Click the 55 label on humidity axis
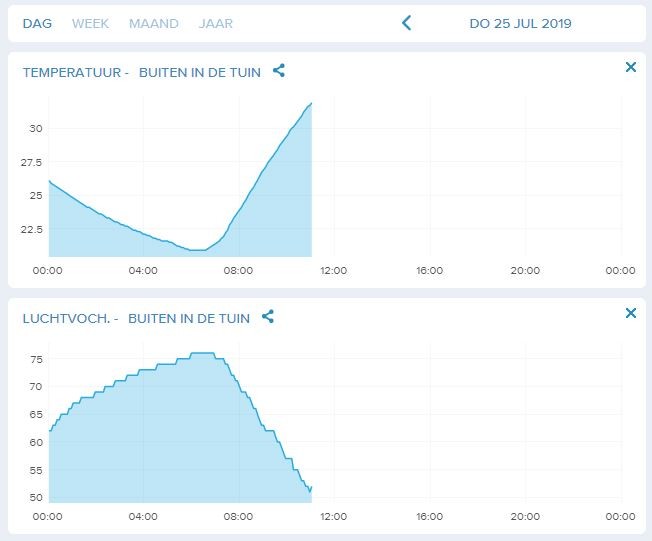652x541 pixels. pyautogui.click(x=36, y=470)
